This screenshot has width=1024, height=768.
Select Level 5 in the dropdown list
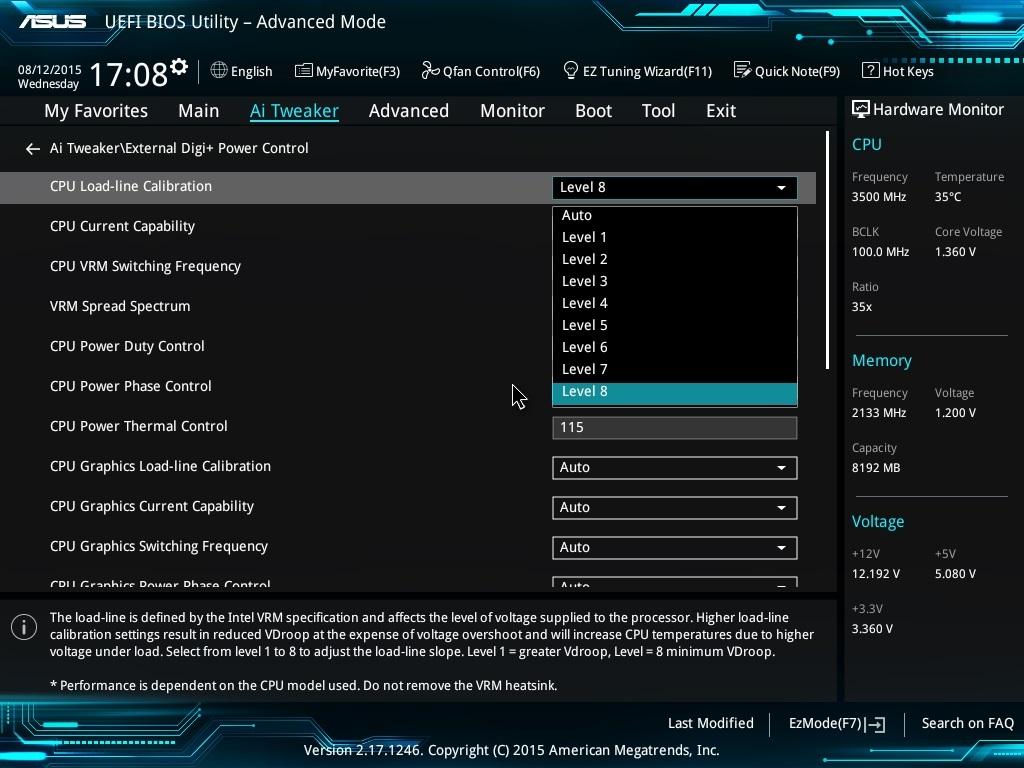pyautogui.click(x=585, y=325)
